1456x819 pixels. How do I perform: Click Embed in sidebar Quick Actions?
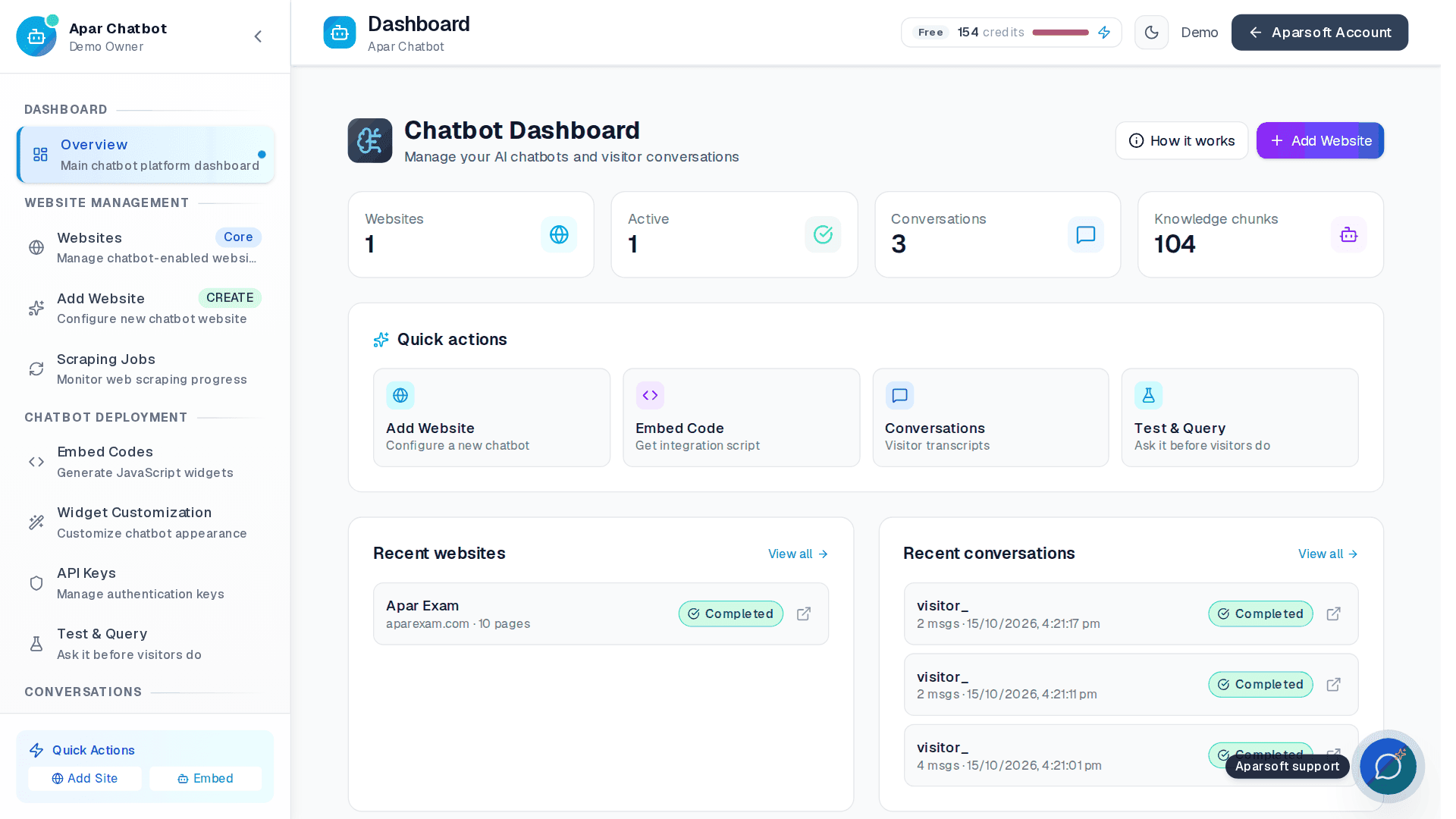(206, 778)
